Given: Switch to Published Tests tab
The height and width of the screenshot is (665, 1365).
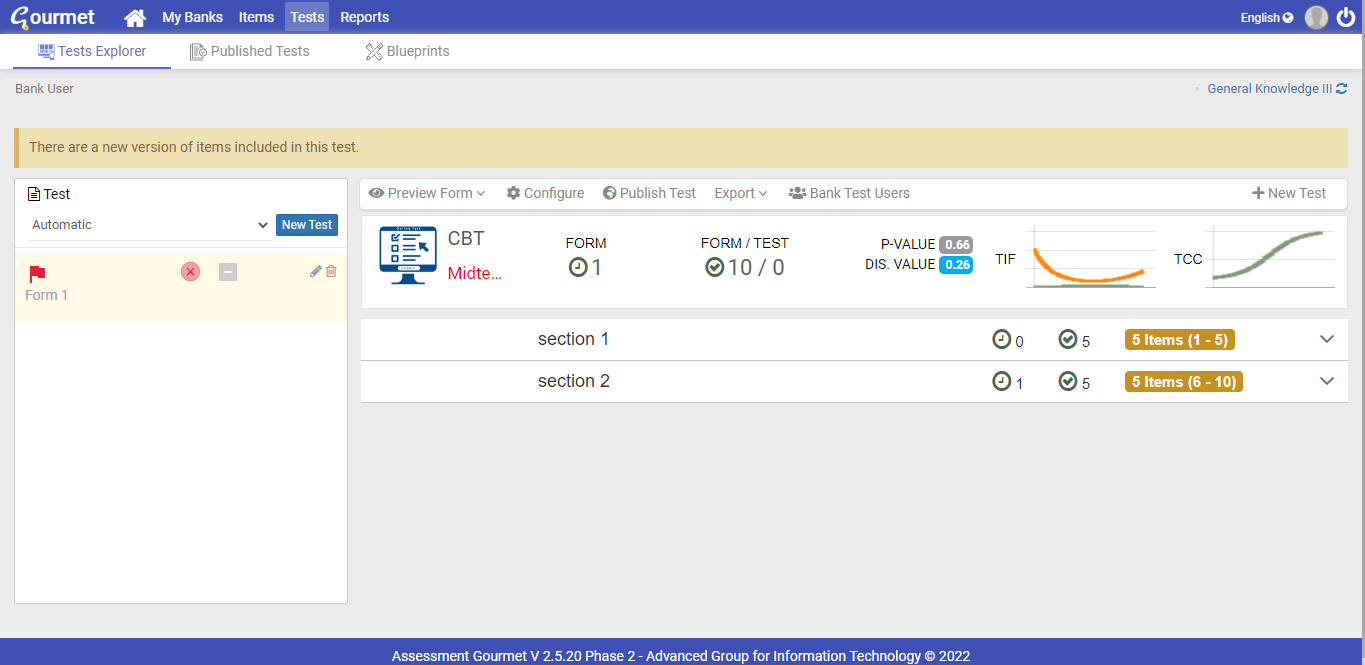Looking at the screenshot, I should click(250, 51).
